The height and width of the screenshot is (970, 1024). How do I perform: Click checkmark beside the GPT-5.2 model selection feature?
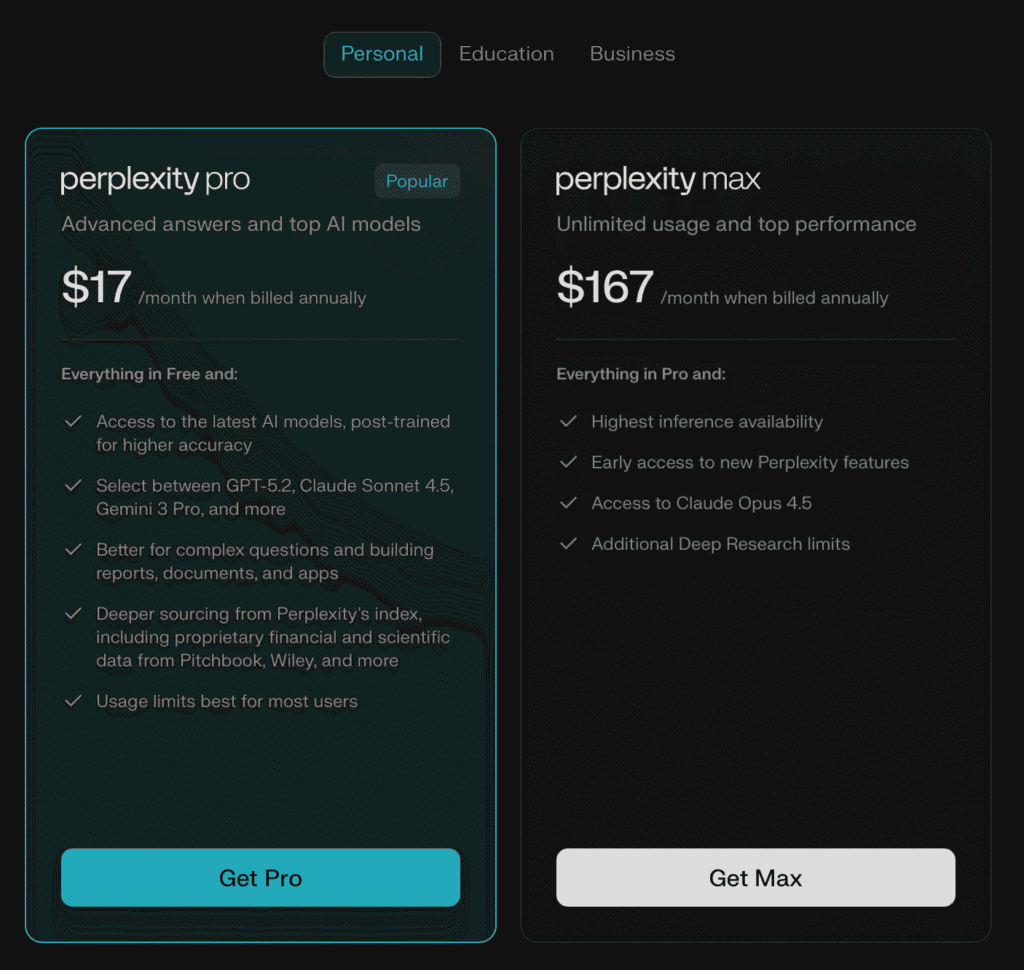(x=73, y=486)
